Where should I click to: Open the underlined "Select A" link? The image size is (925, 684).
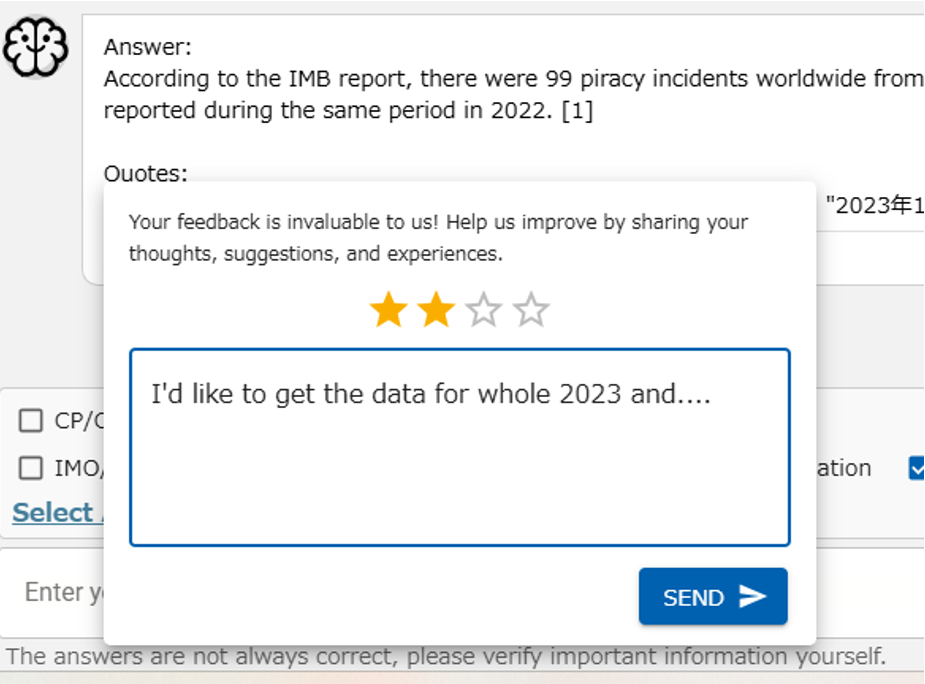tap(53, 513)
